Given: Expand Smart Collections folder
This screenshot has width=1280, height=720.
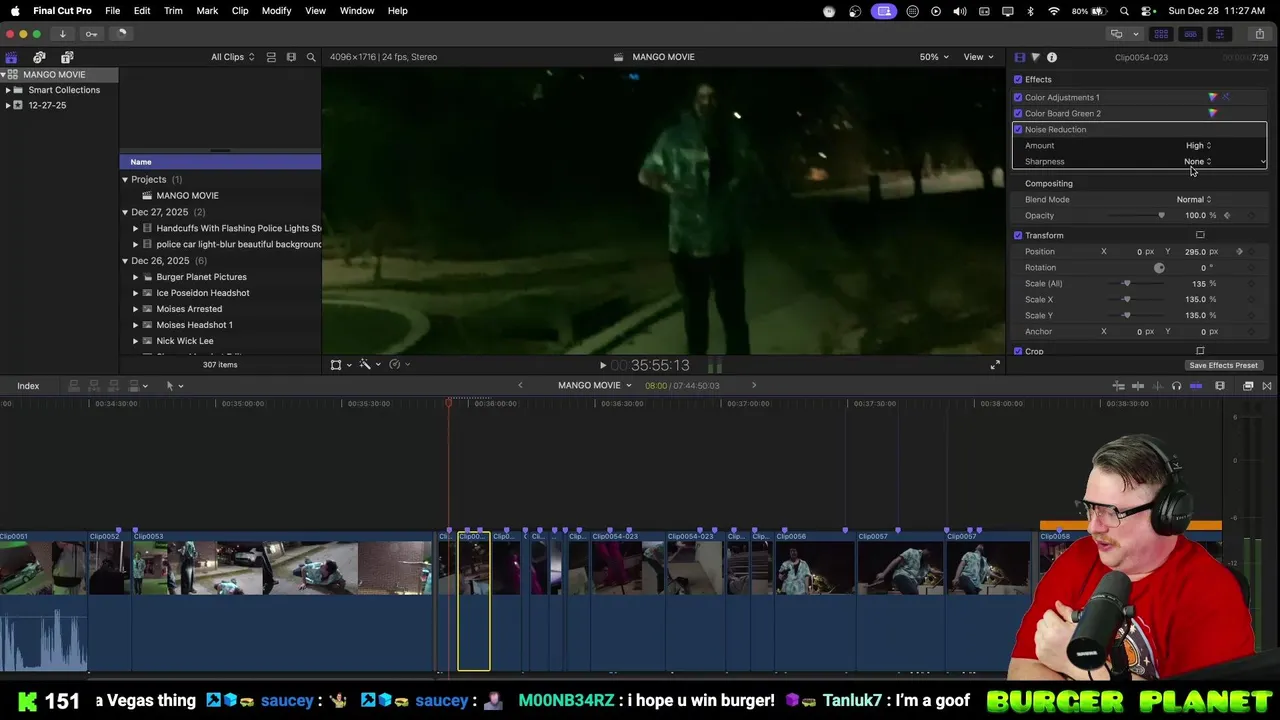Looking at the screenshot, I should coord(8,90).
